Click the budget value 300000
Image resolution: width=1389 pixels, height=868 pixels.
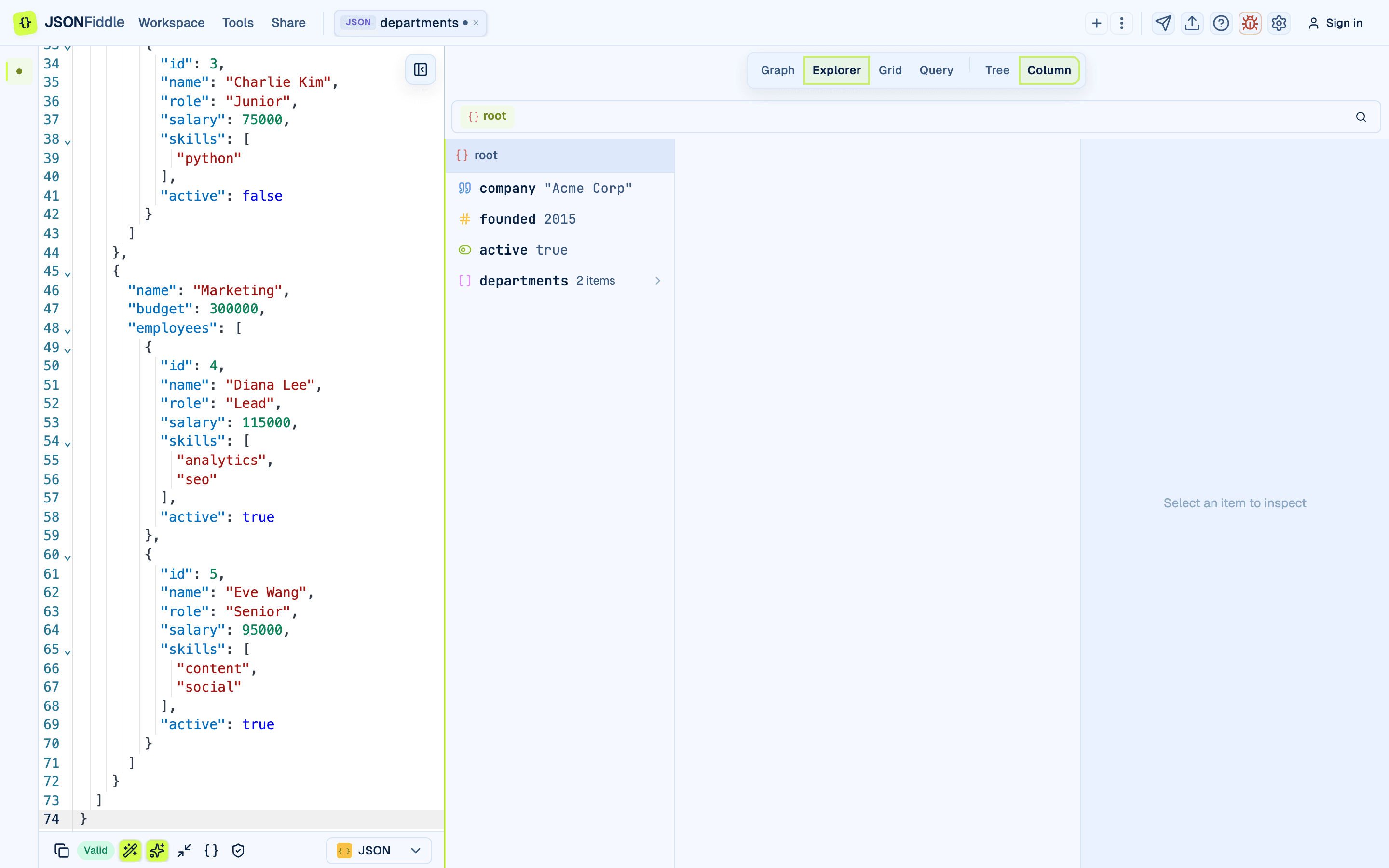coord(233,309)
